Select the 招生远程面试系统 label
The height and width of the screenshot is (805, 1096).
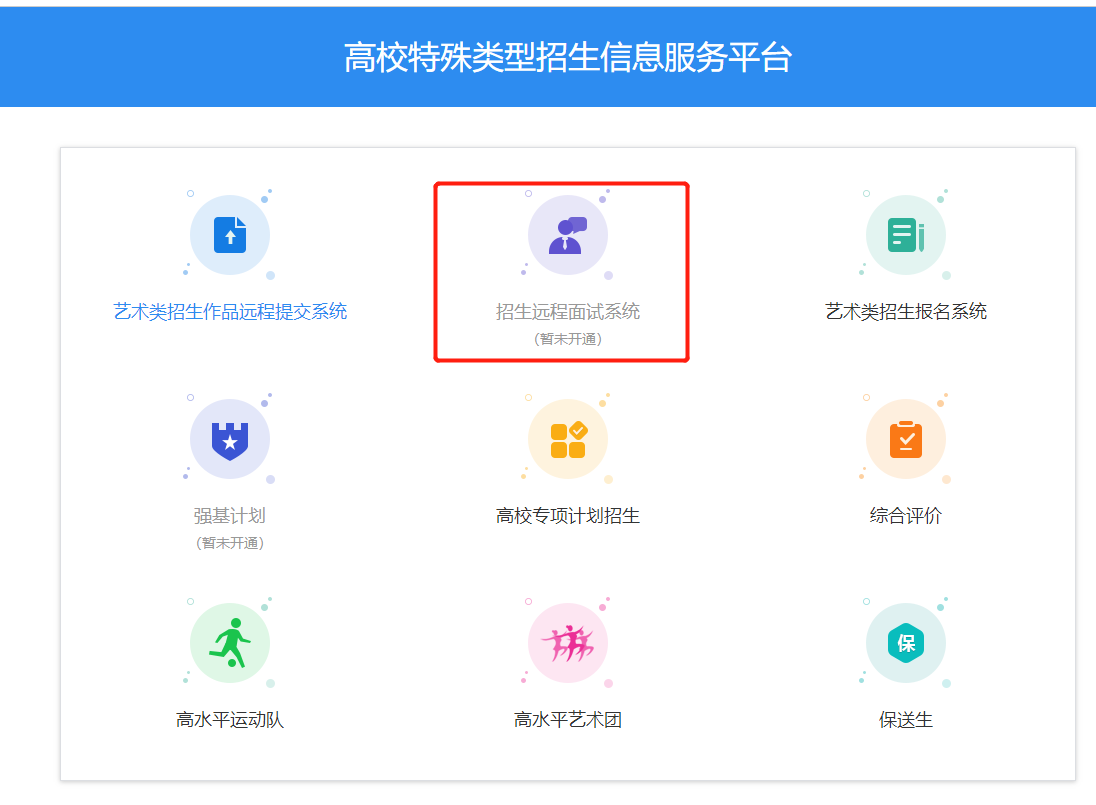coord(568,312)
